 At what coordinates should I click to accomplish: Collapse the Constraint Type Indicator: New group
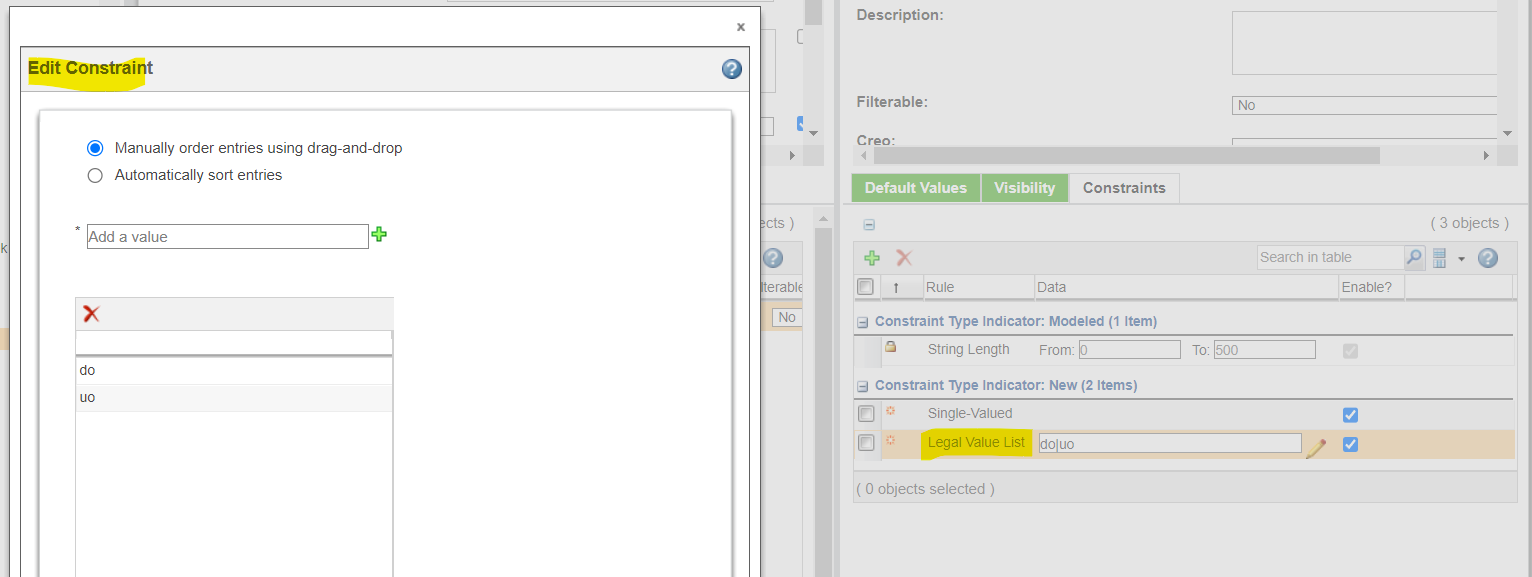(860, 384)
